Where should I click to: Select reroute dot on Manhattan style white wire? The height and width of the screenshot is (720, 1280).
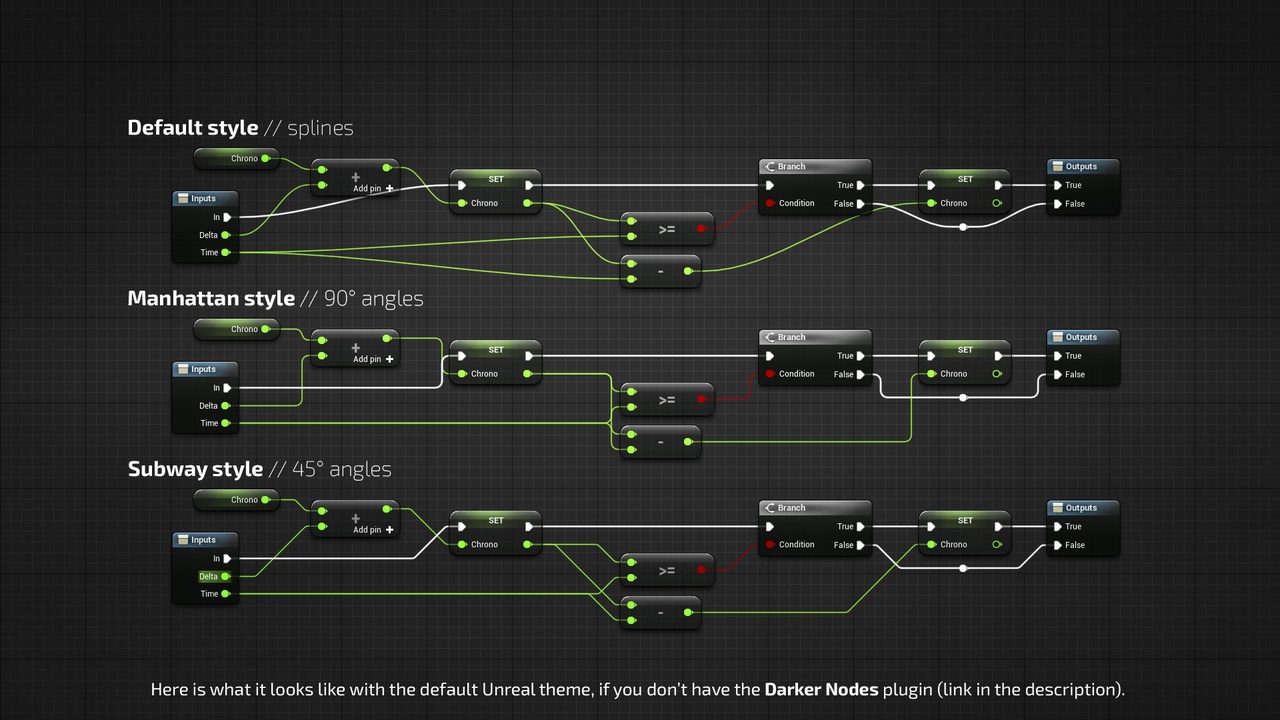pyautogui.click(x=963, y=398)
